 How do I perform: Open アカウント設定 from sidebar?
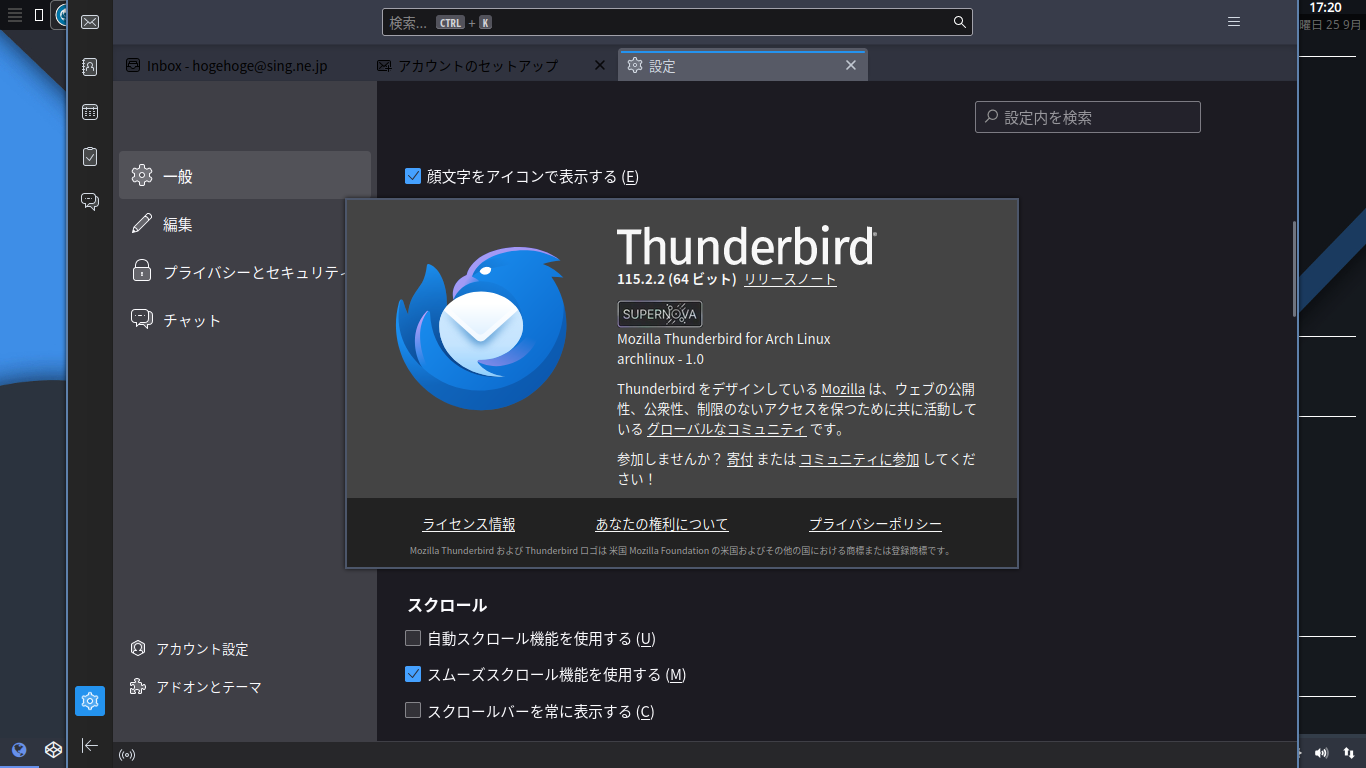[190, 649]
